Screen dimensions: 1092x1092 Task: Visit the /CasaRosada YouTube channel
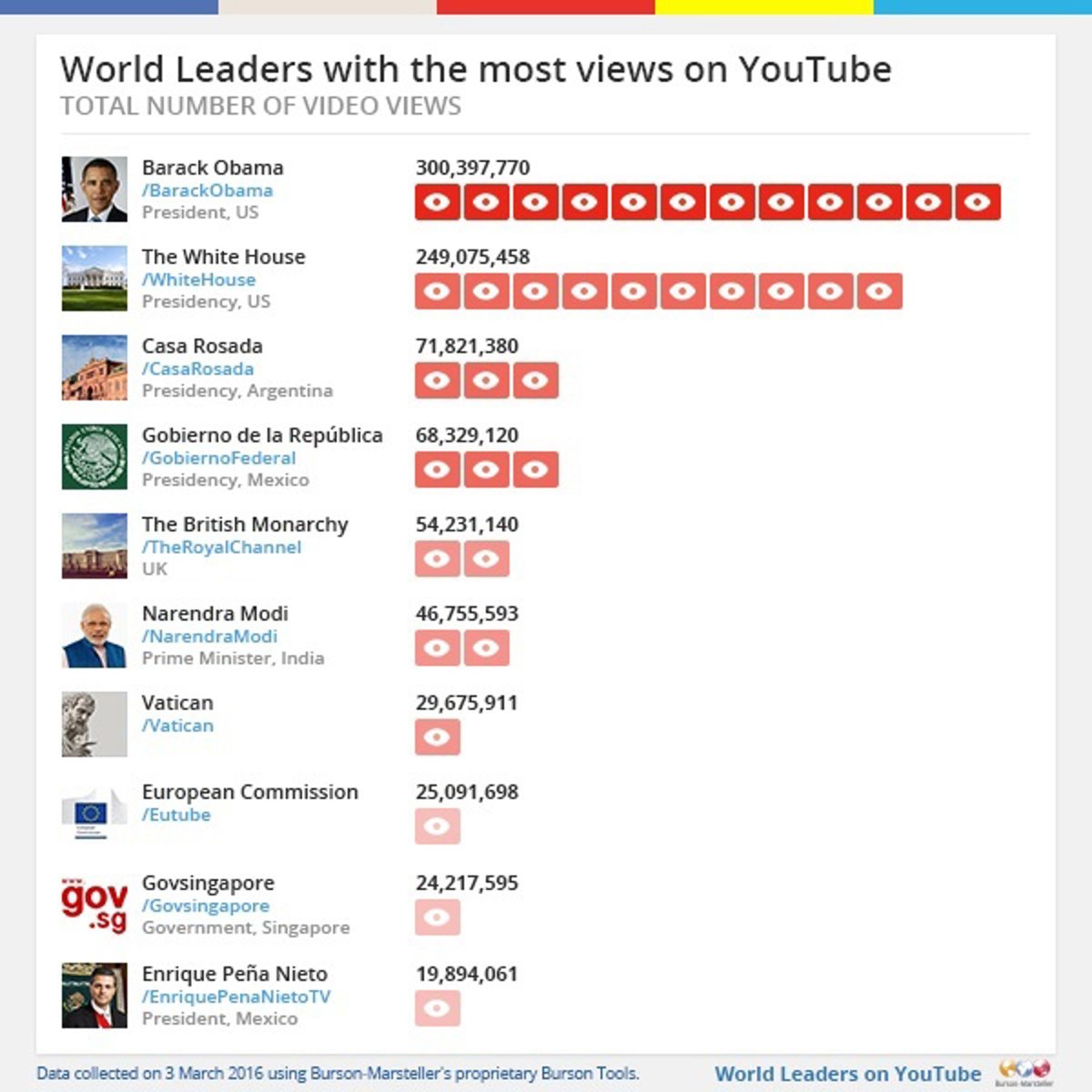197,369
